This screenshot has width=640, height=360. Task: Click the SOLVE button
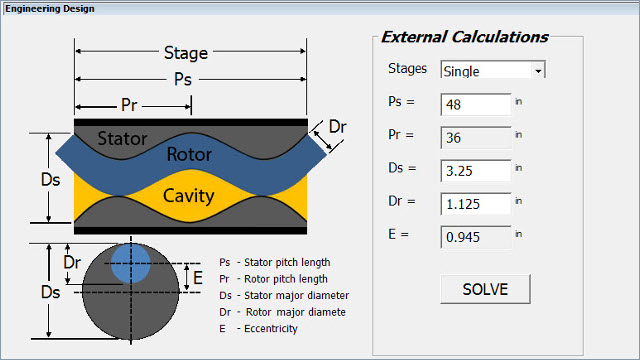[x=485, y=289]
